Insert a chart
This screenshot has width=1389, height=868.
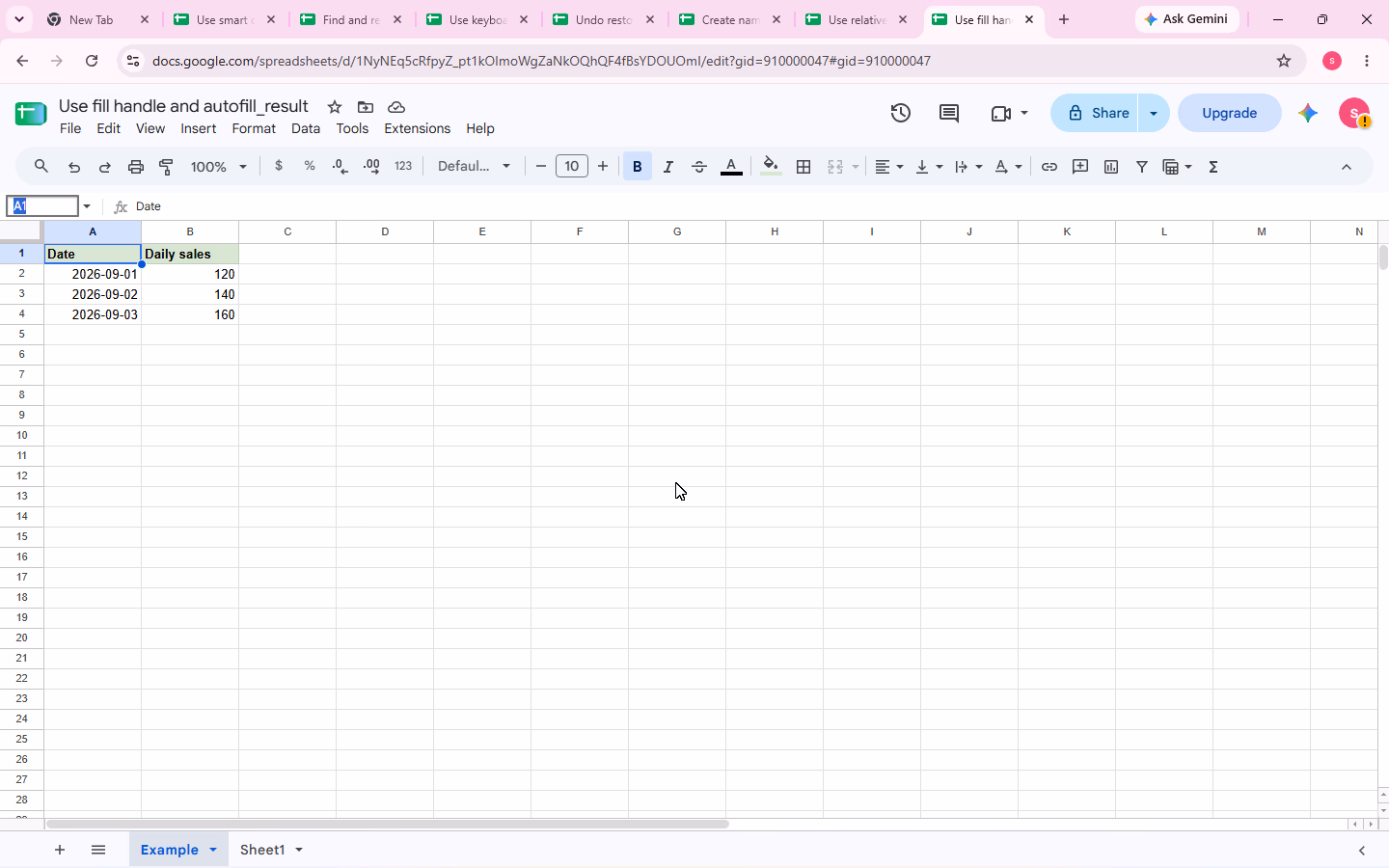coord(1111,167)
